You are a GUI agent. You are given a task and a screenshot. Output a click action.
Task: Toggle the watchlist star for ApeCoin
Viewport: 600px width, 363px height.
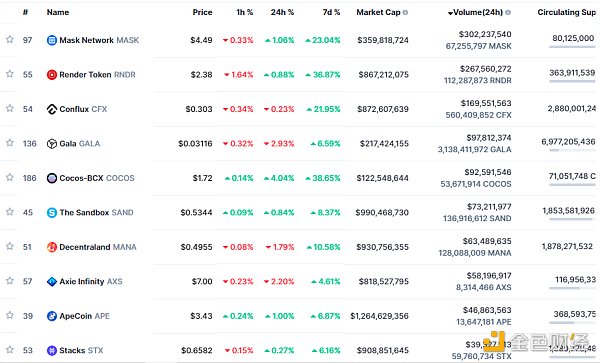(10, 315)
